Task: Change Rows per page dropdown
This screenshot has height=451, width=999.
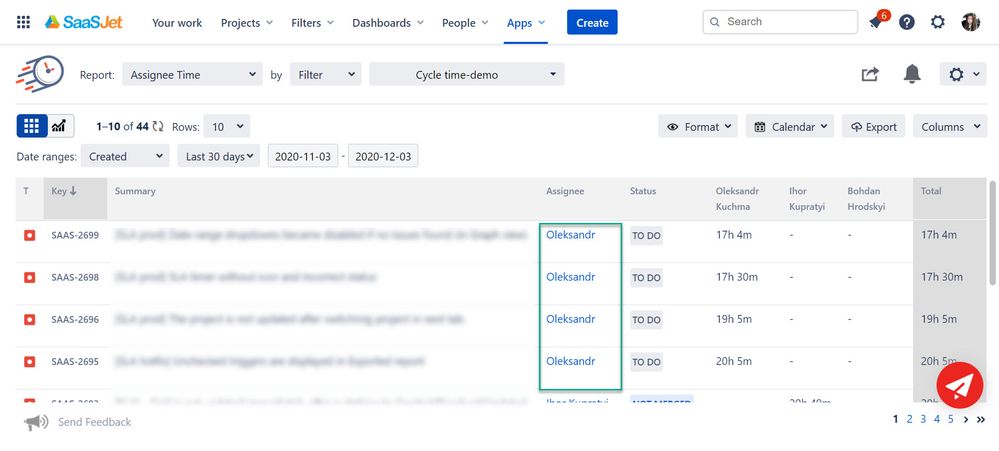Action: tap(227, 127)
